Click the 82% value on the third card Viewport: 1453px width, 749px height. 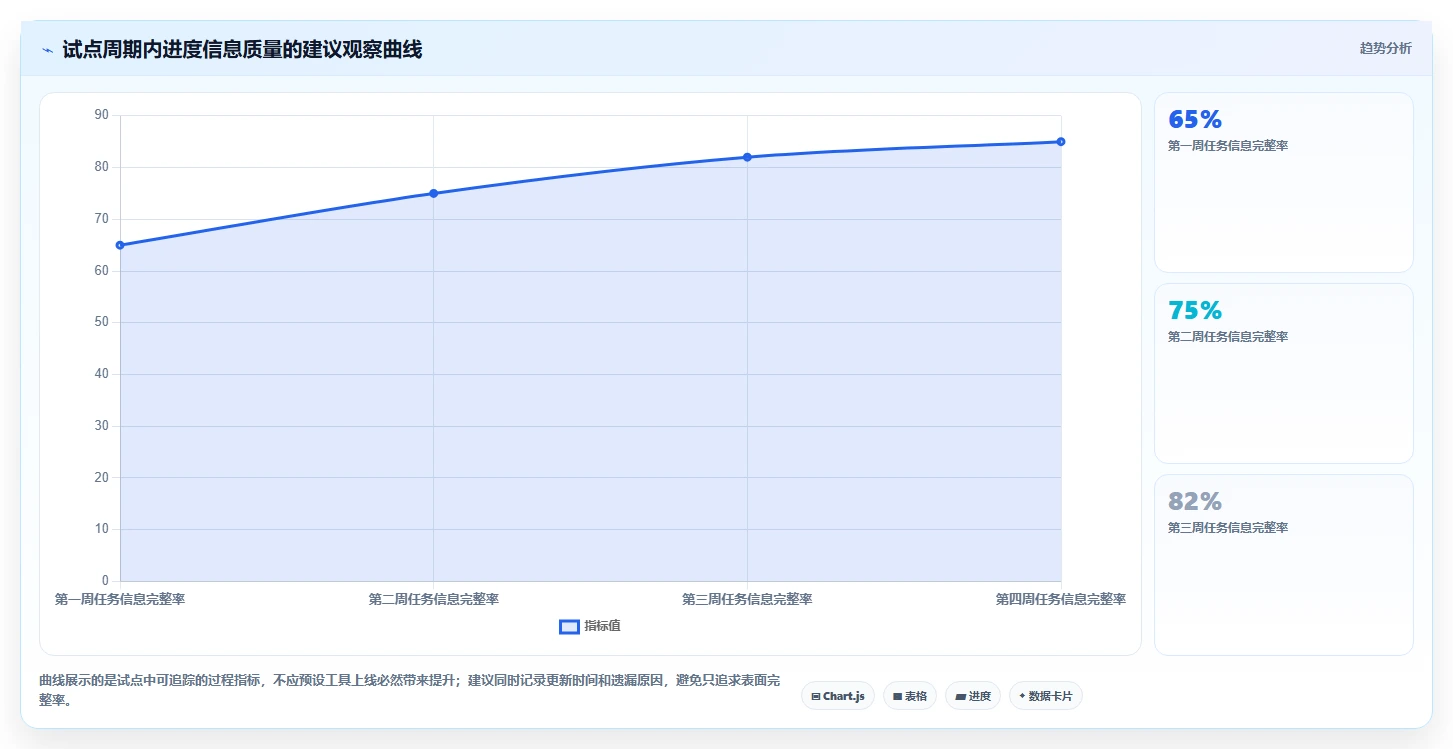pyautogui.click(x=1195, y=501)
